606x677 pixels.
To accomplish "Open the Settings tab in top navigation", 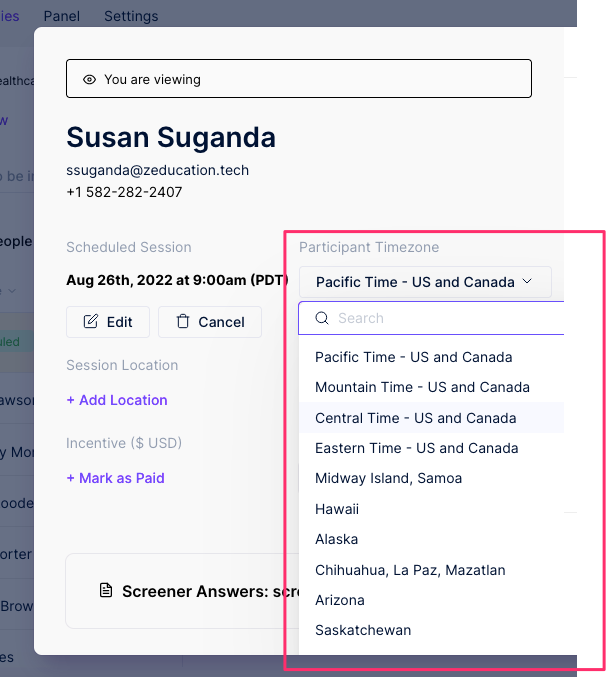I will pyautogui.click(x=131, y=16).
